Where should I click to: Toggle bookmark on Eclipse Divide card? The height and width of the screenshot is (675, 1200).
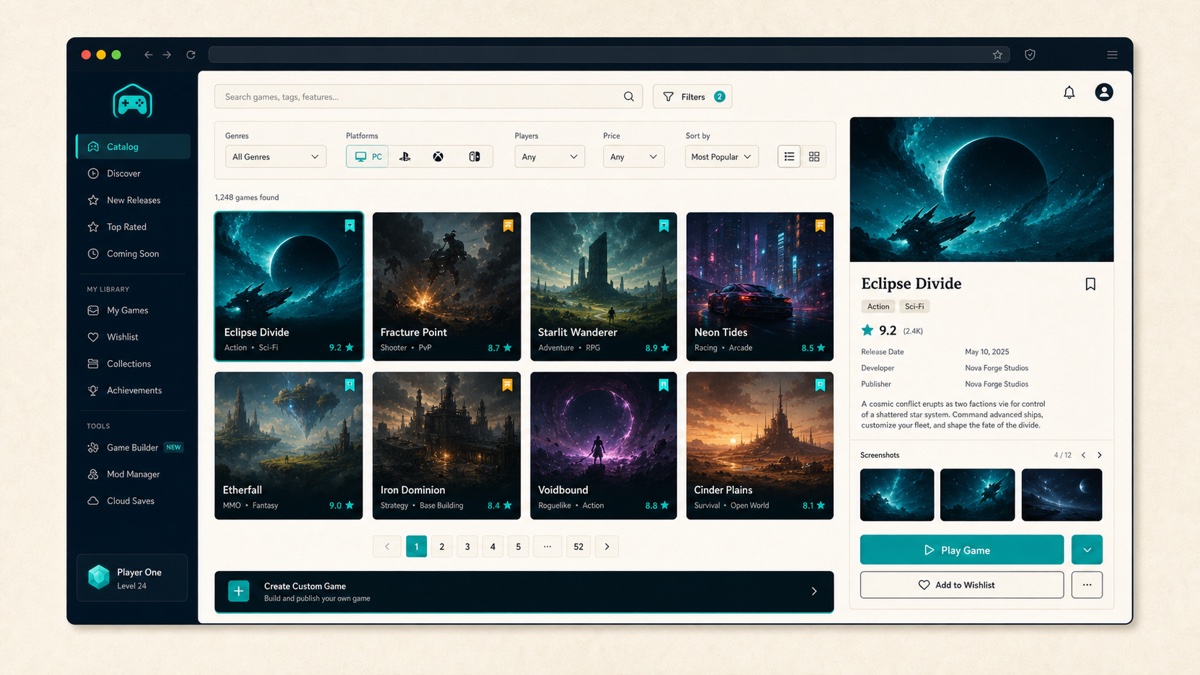(x=349, y=226)
